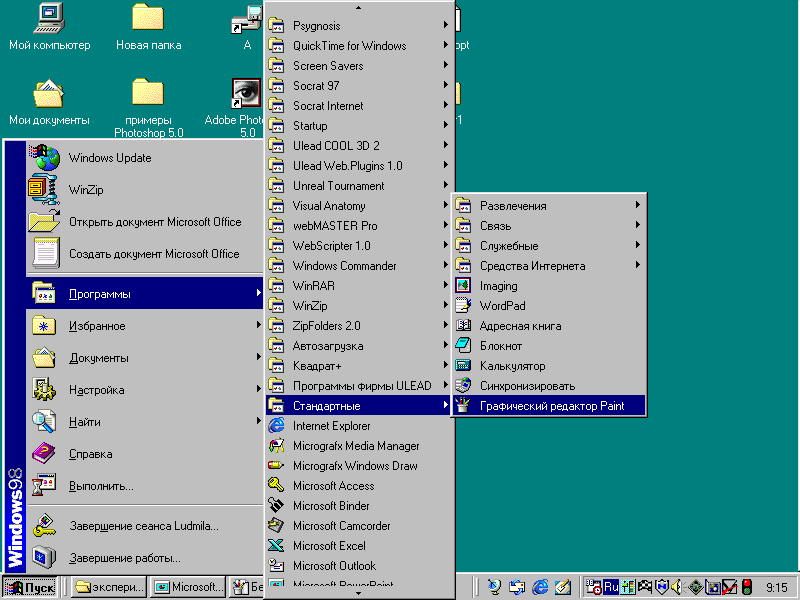Open Калькулятор in accessories submenu
The width and height of the screenshot is (800, 600).
click(549, 366)
